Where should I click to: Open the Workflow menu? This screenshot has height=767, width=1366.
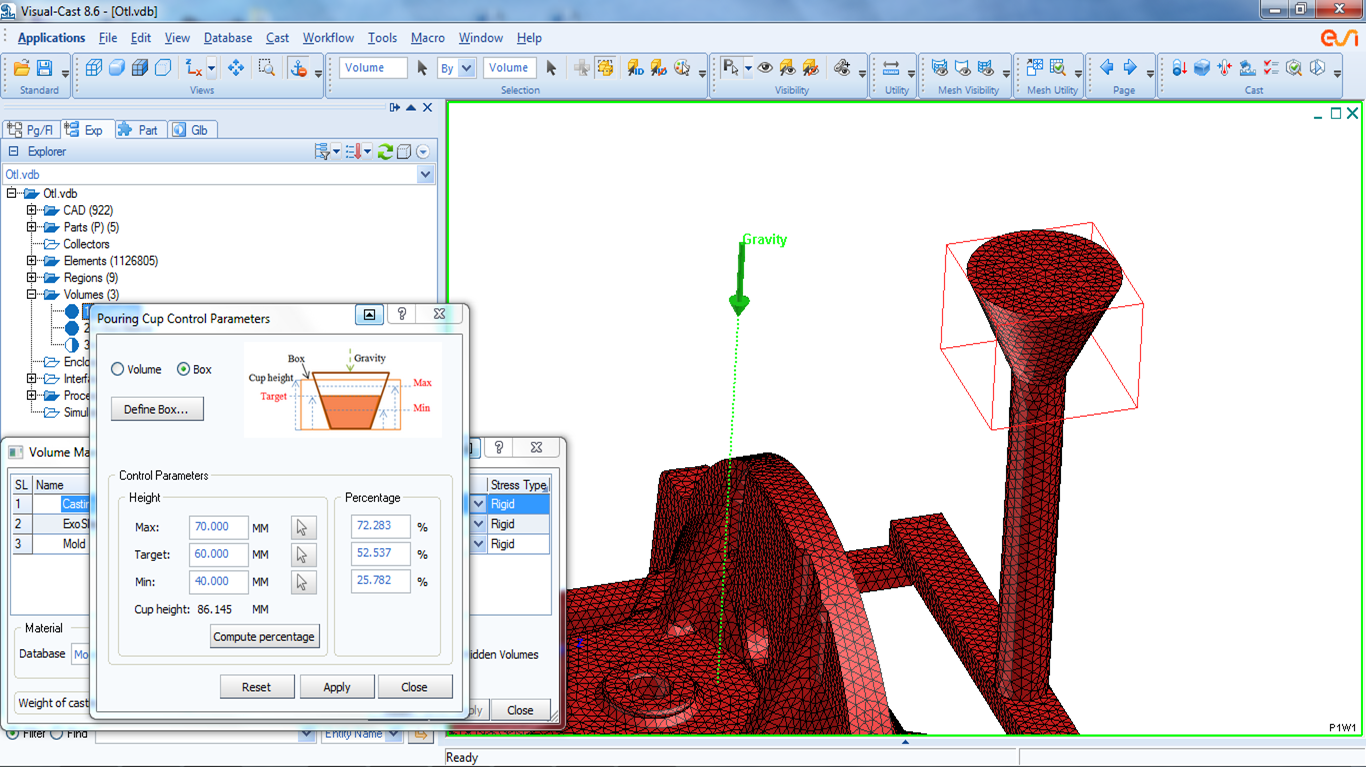[328, 38]
